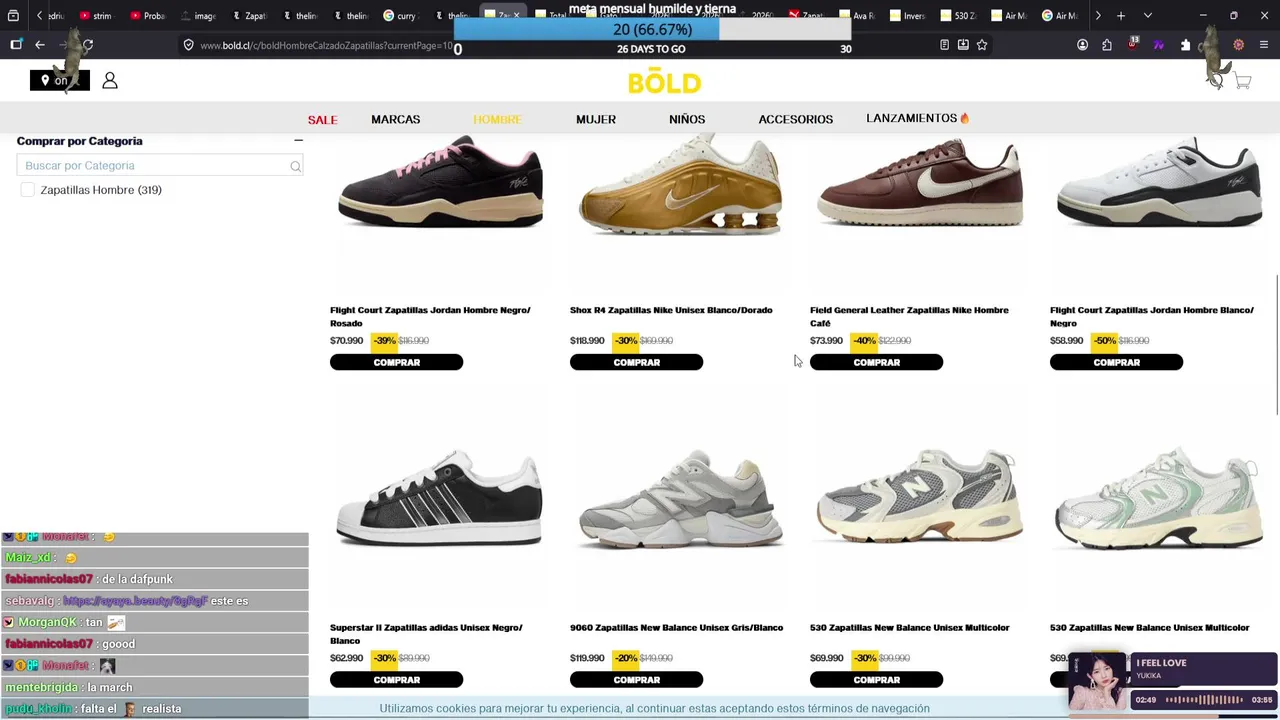Switch to the 'Invers' browser tab

(x=909, y=16)
